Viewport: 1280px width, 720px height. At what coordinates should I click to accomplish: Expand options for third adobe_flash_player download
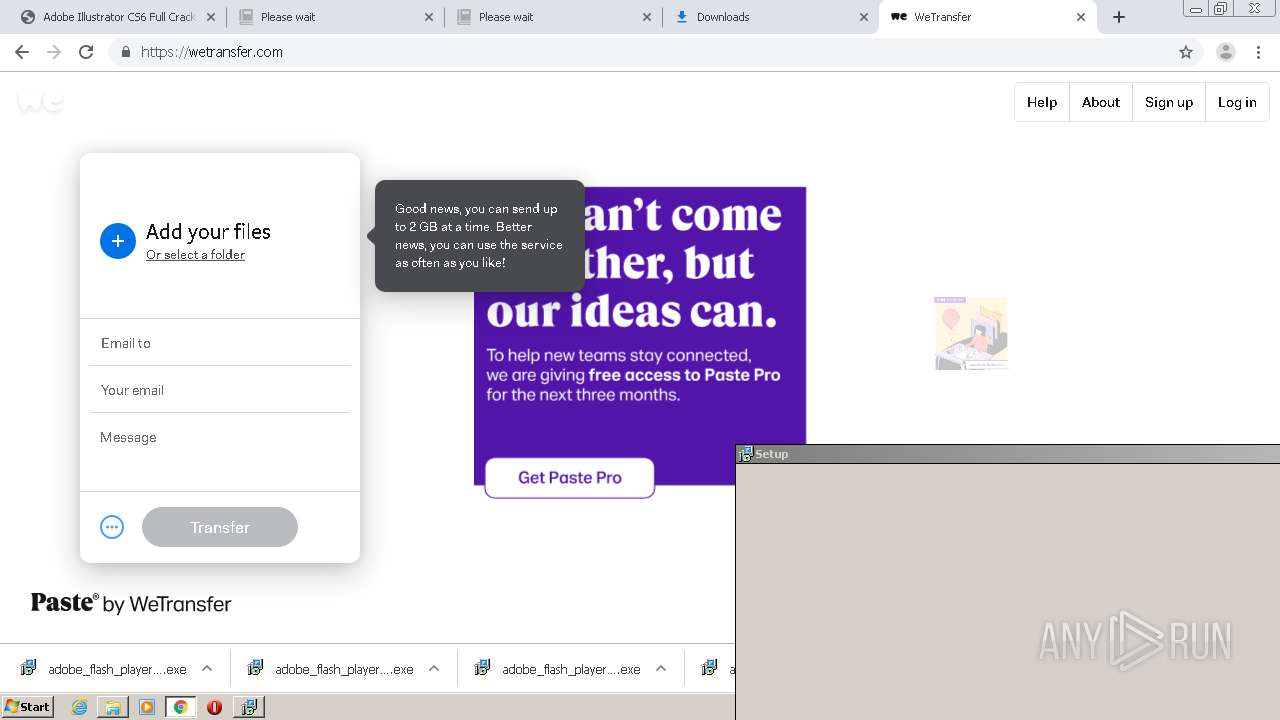click(661, 669)
